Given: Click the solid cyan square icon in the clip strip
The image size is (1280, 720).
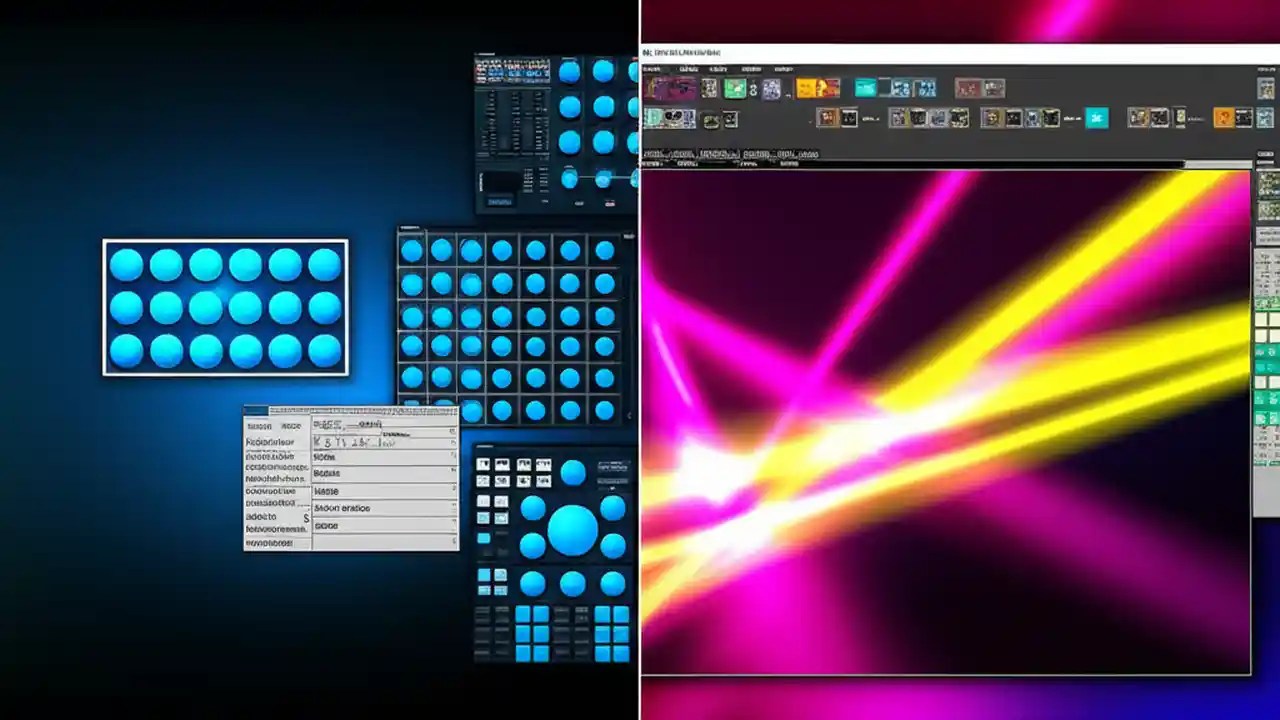Looking at the screenshot, I should (x=1096, y=116).
